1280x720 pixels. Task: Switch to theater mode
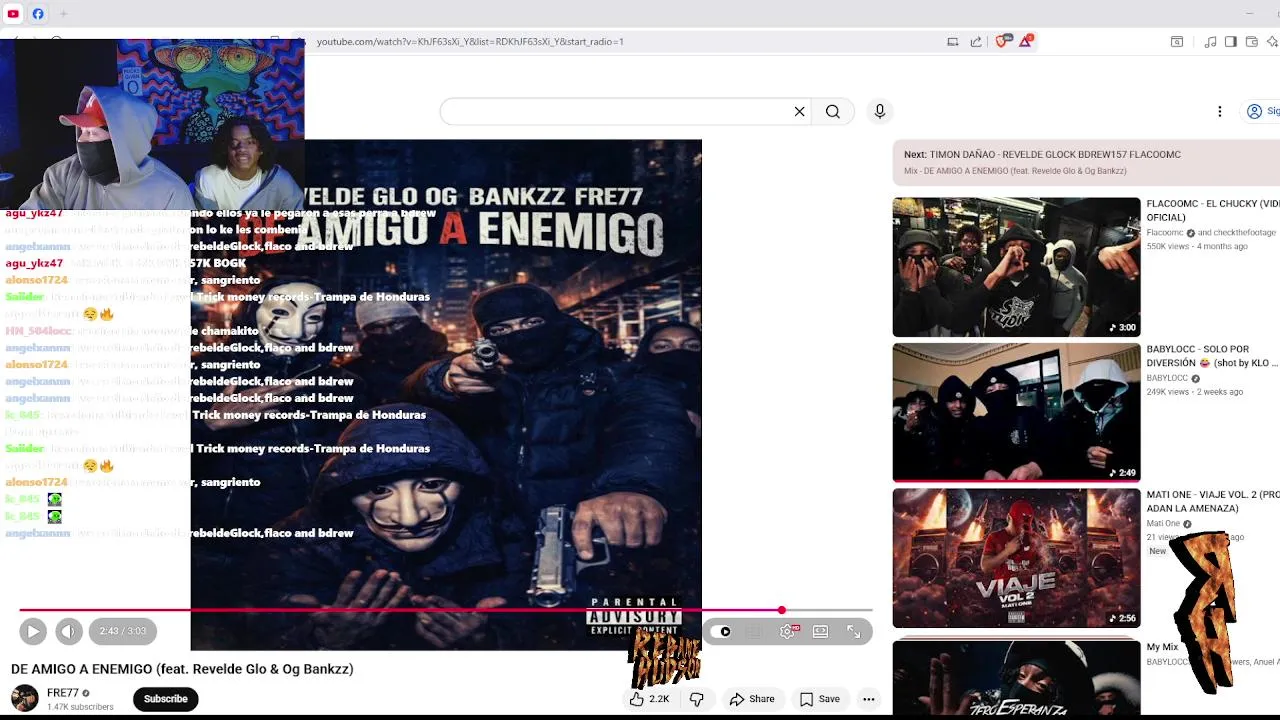pos(820,631)
